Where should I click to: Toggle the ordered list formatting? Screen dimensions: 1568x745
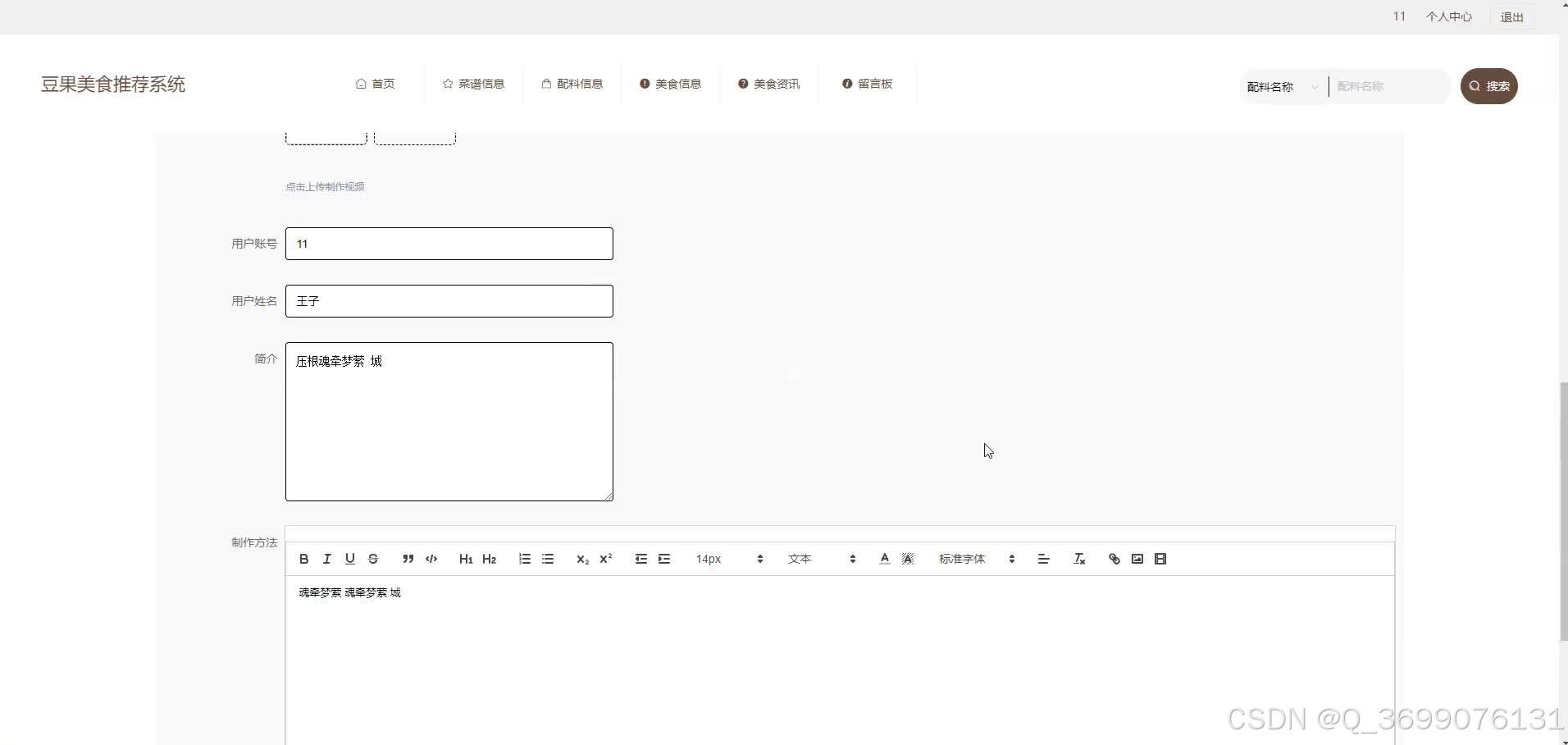click(x=524, y=559)
